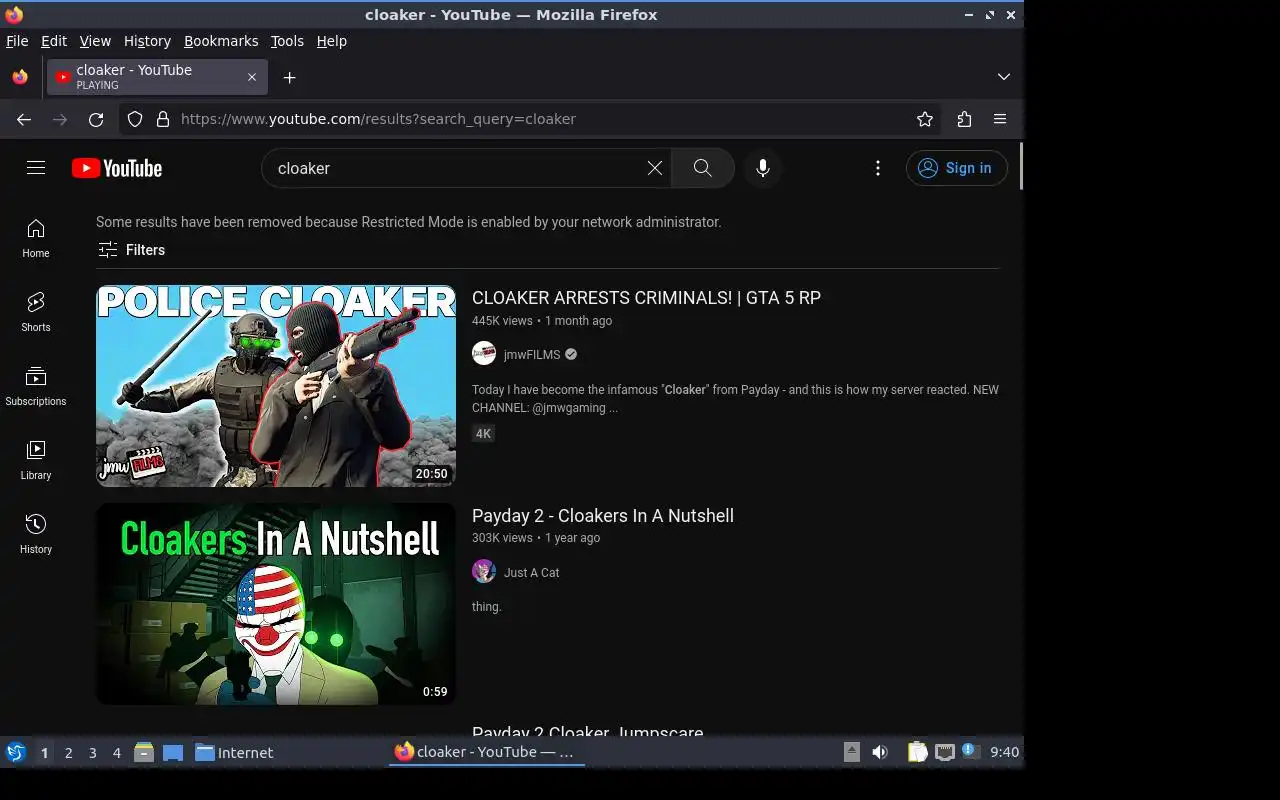Open the Bookmarks menu
Screen dimensions: 1280x800
(x=221, y=41)
